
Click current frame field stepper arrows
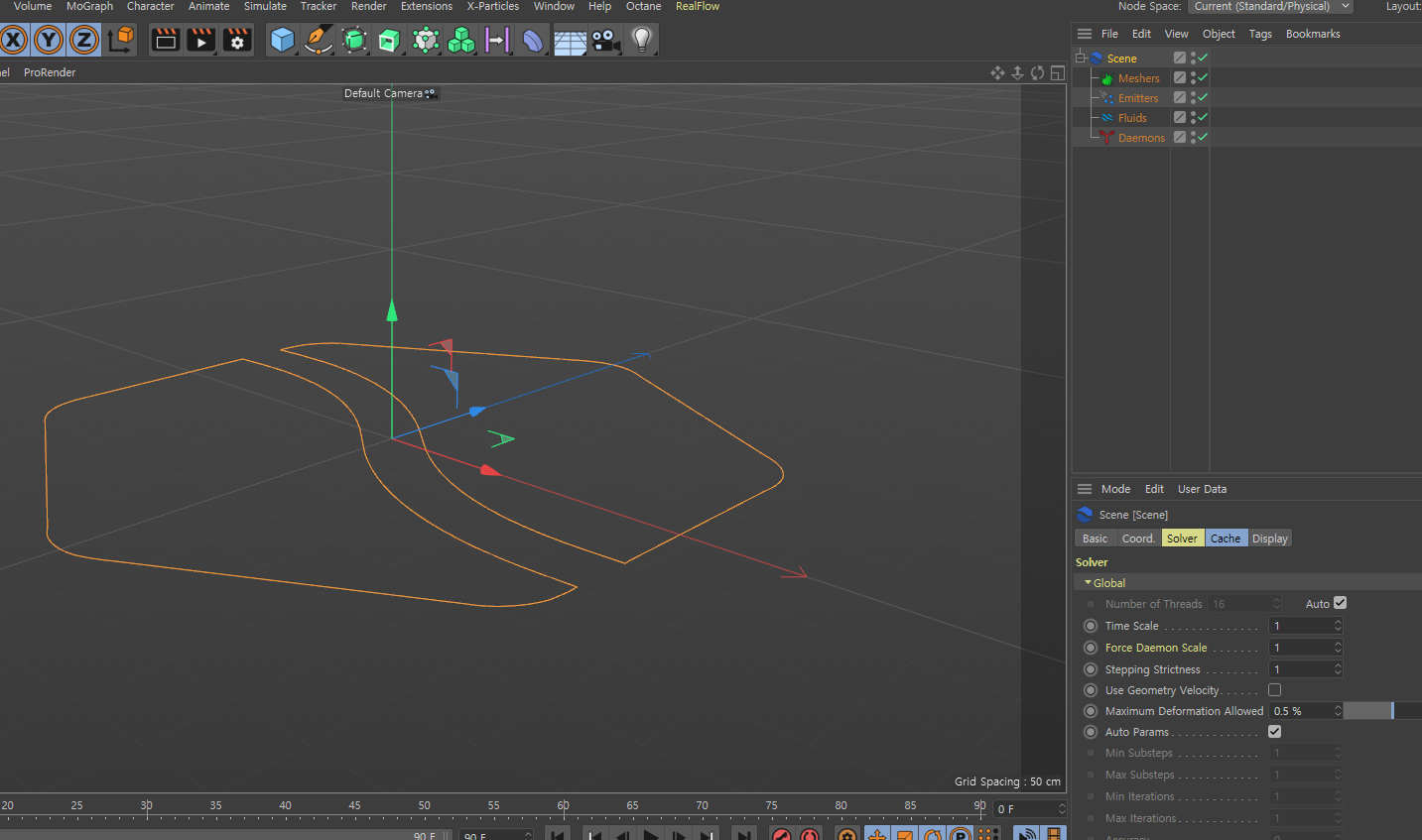1061,809
